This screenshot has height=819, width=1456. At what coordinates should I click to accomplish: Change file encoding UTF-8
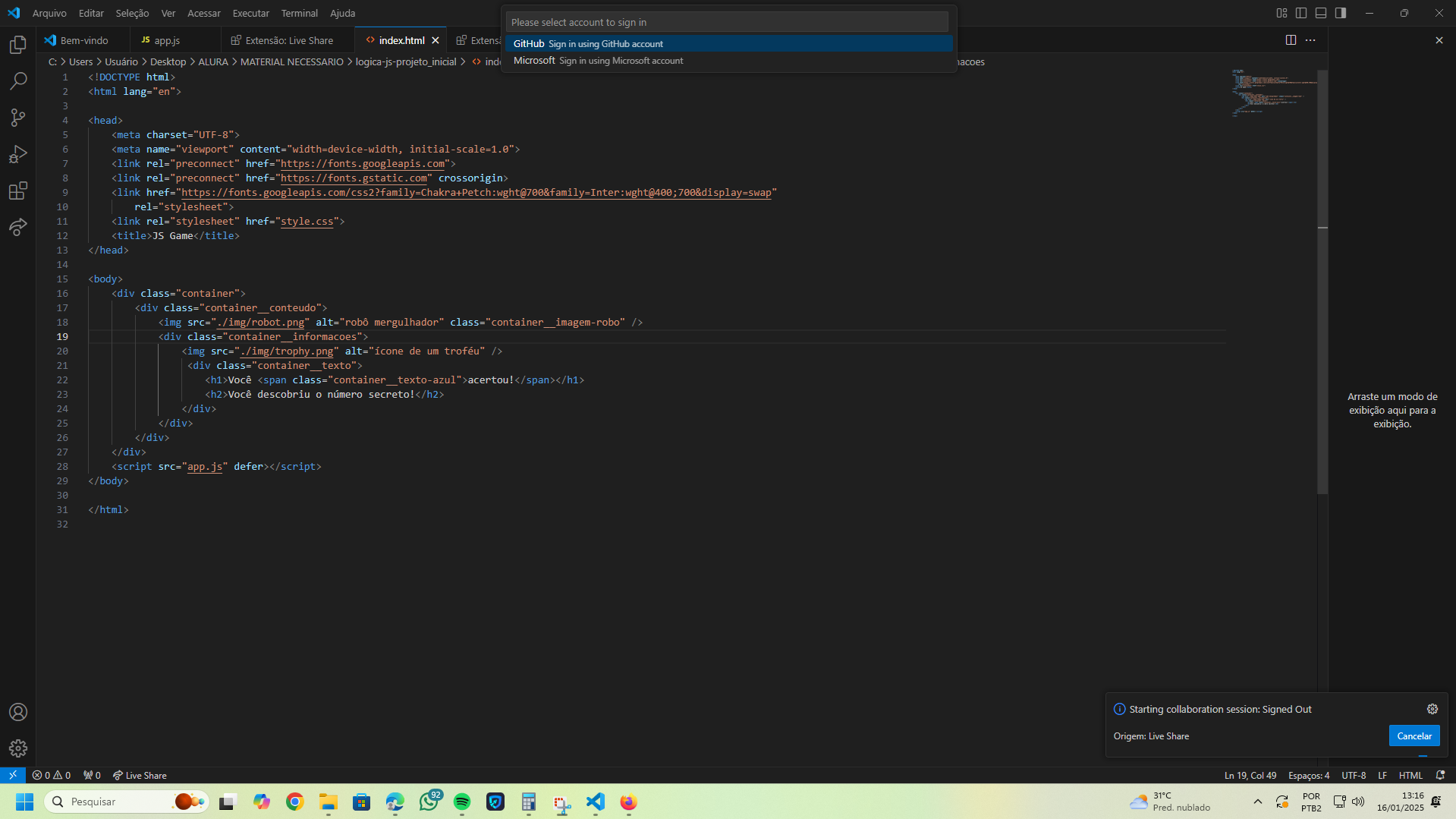(1353, 775)
